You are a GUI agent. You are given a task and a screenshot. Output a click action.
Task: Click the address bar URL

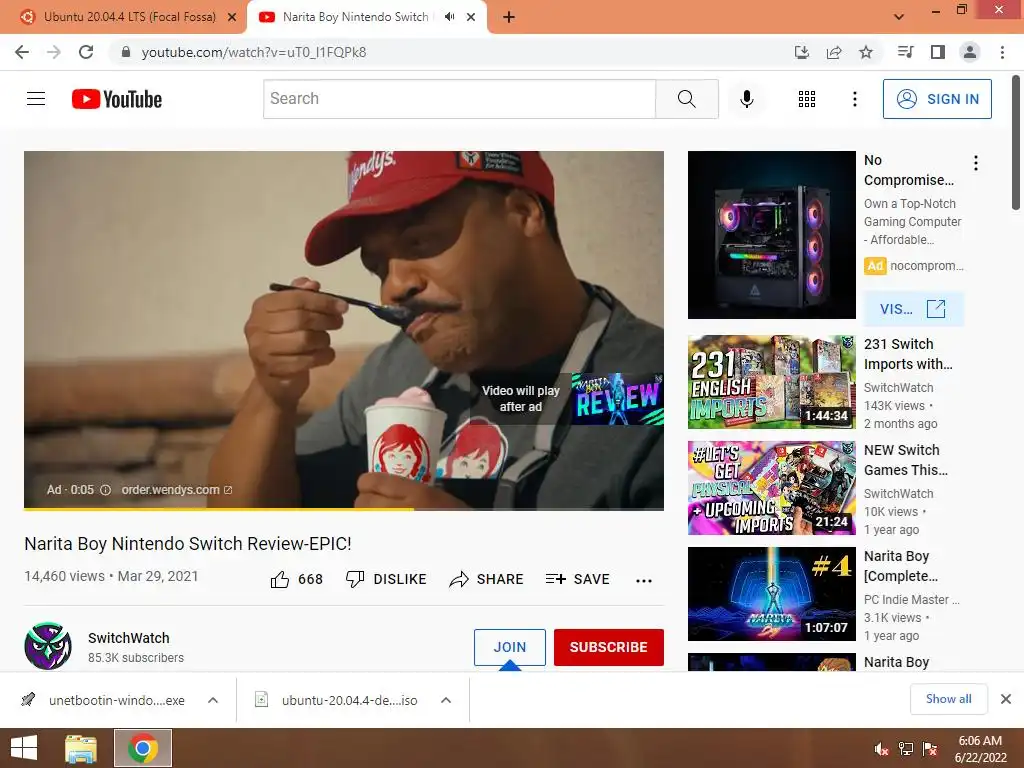[x=254, y=52]
